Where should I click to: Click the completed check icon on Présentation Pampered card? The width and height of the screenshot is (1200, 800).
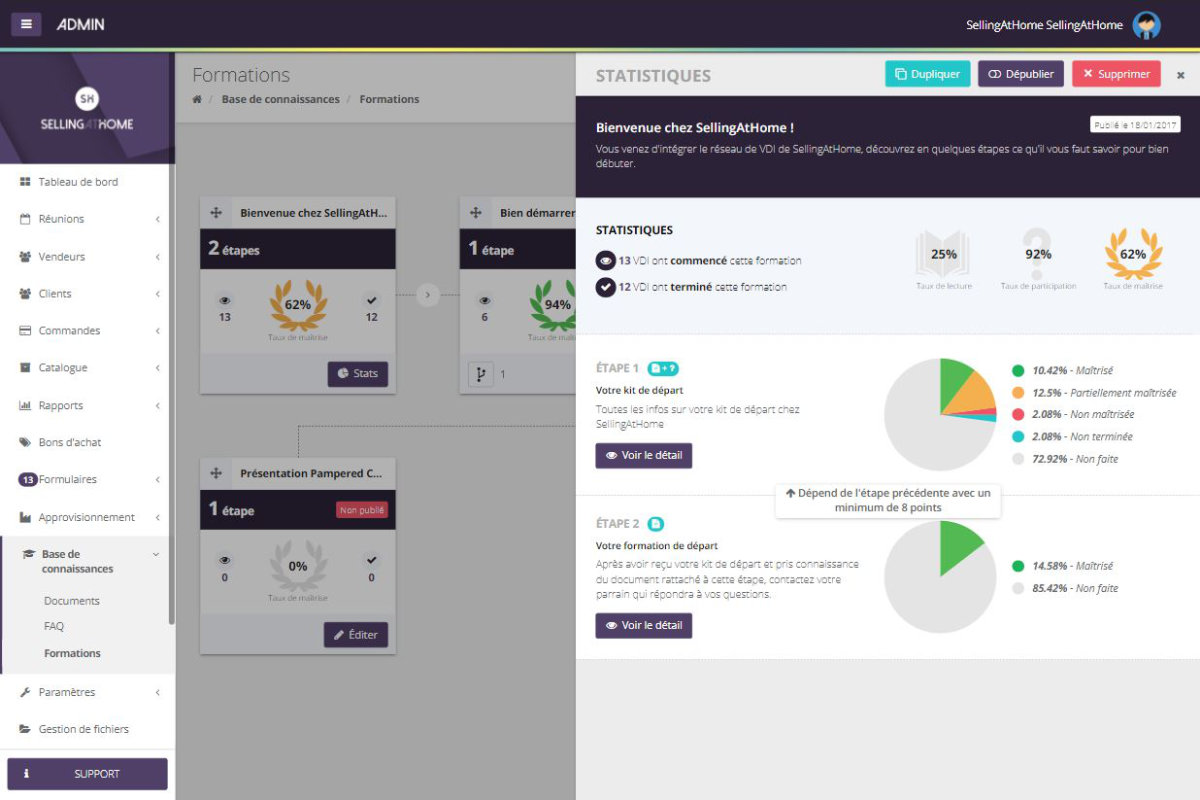(x=371, y=560)
